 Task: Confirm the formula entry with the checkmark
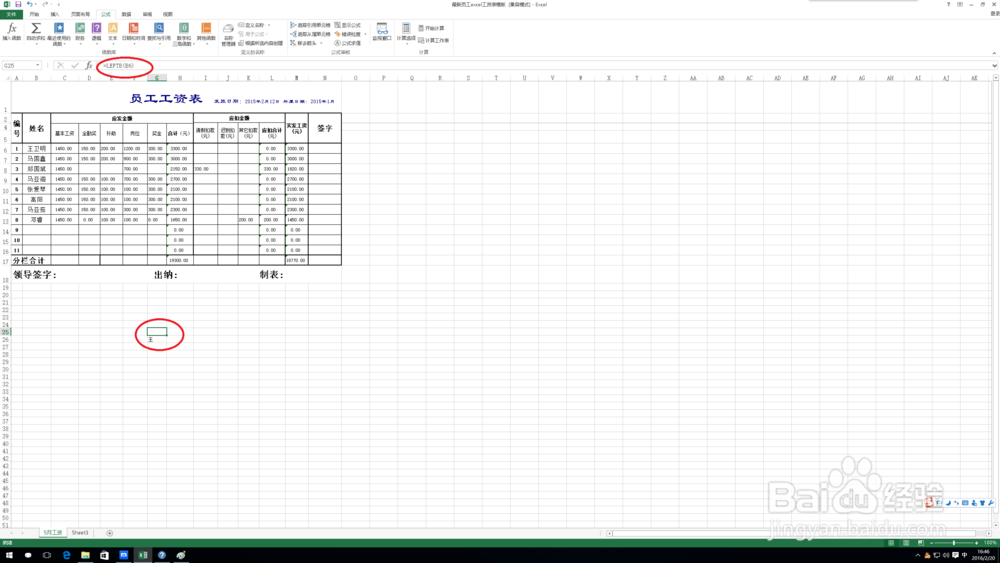click(x=75, y=65)
